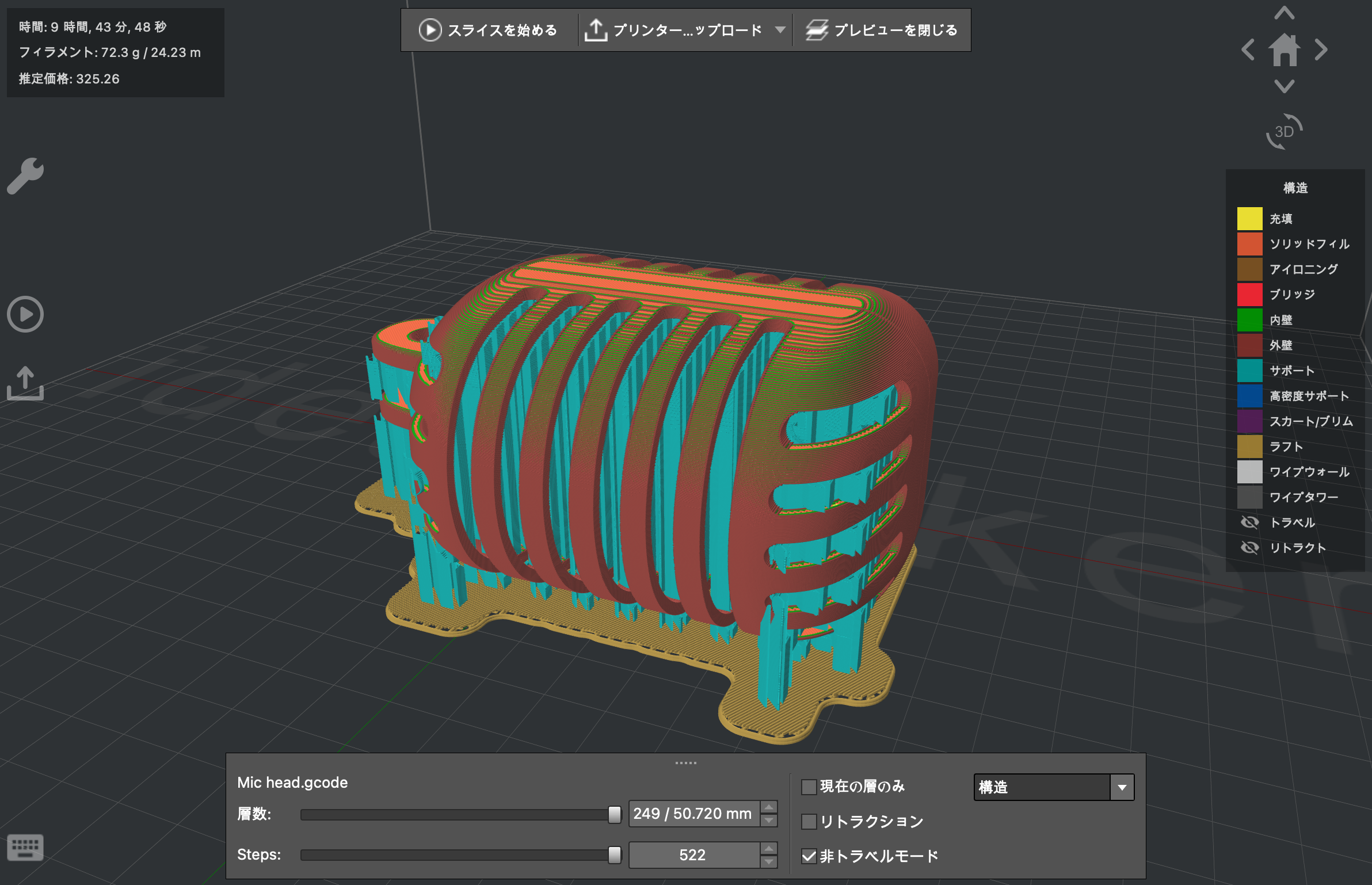
Task: Click the circular play icon in left sidebar
Action: pyautogui.click(x=25, y=314)
